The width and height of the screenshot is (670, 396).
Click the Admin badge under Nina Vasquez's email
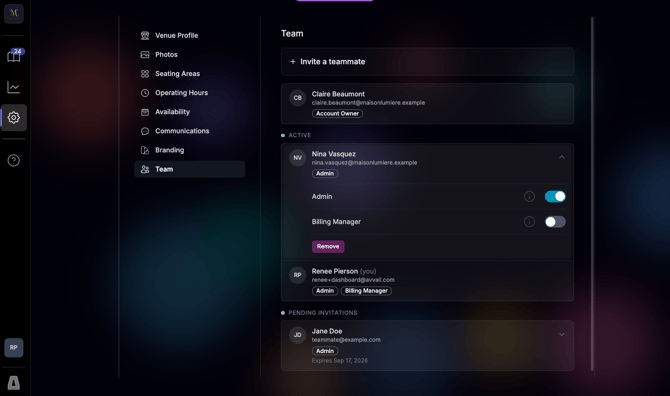325,173
